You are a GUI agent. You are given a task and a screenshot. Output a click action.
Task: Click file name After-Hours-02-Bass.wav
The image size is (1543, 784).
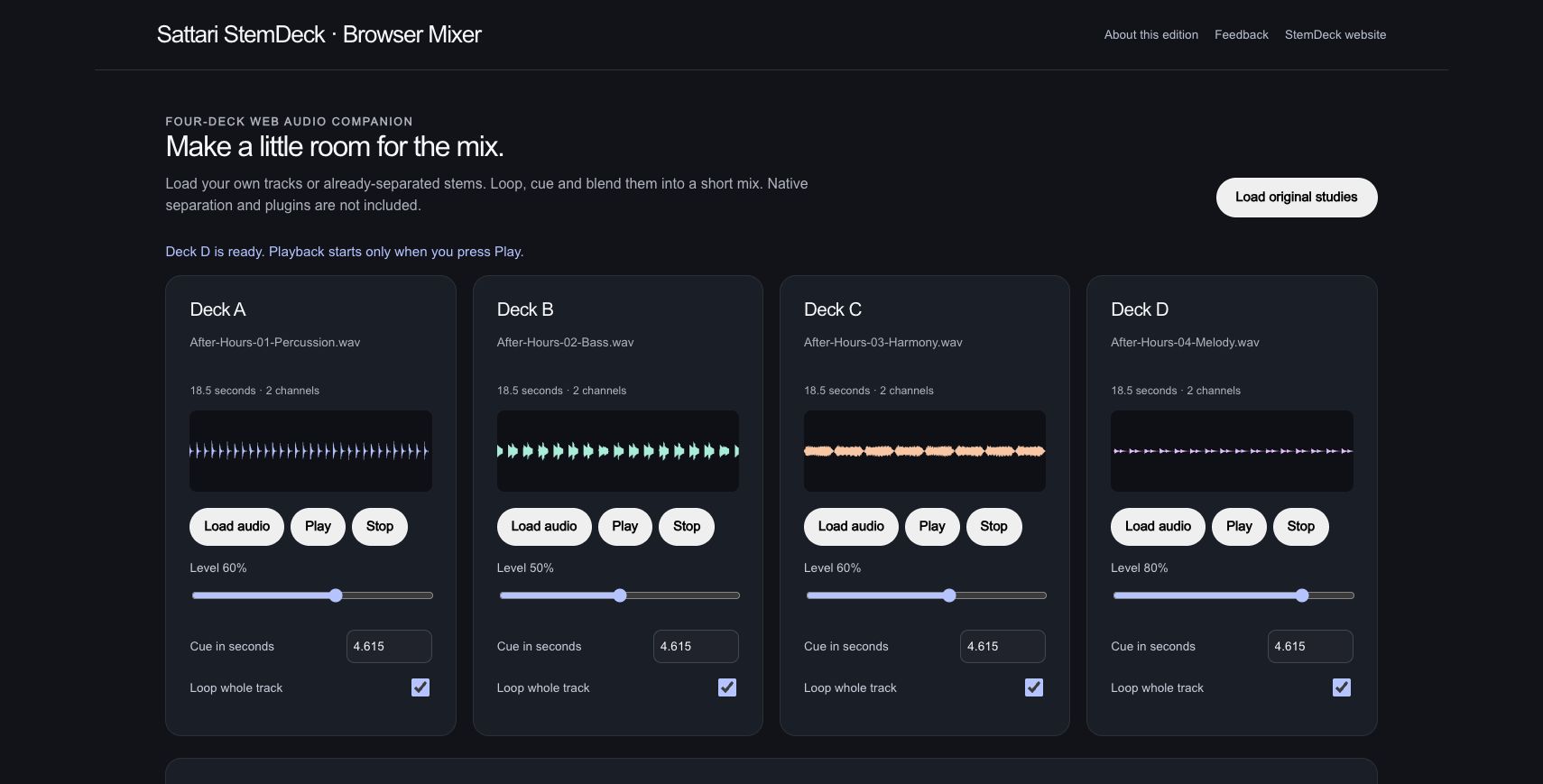pos(566,342)
